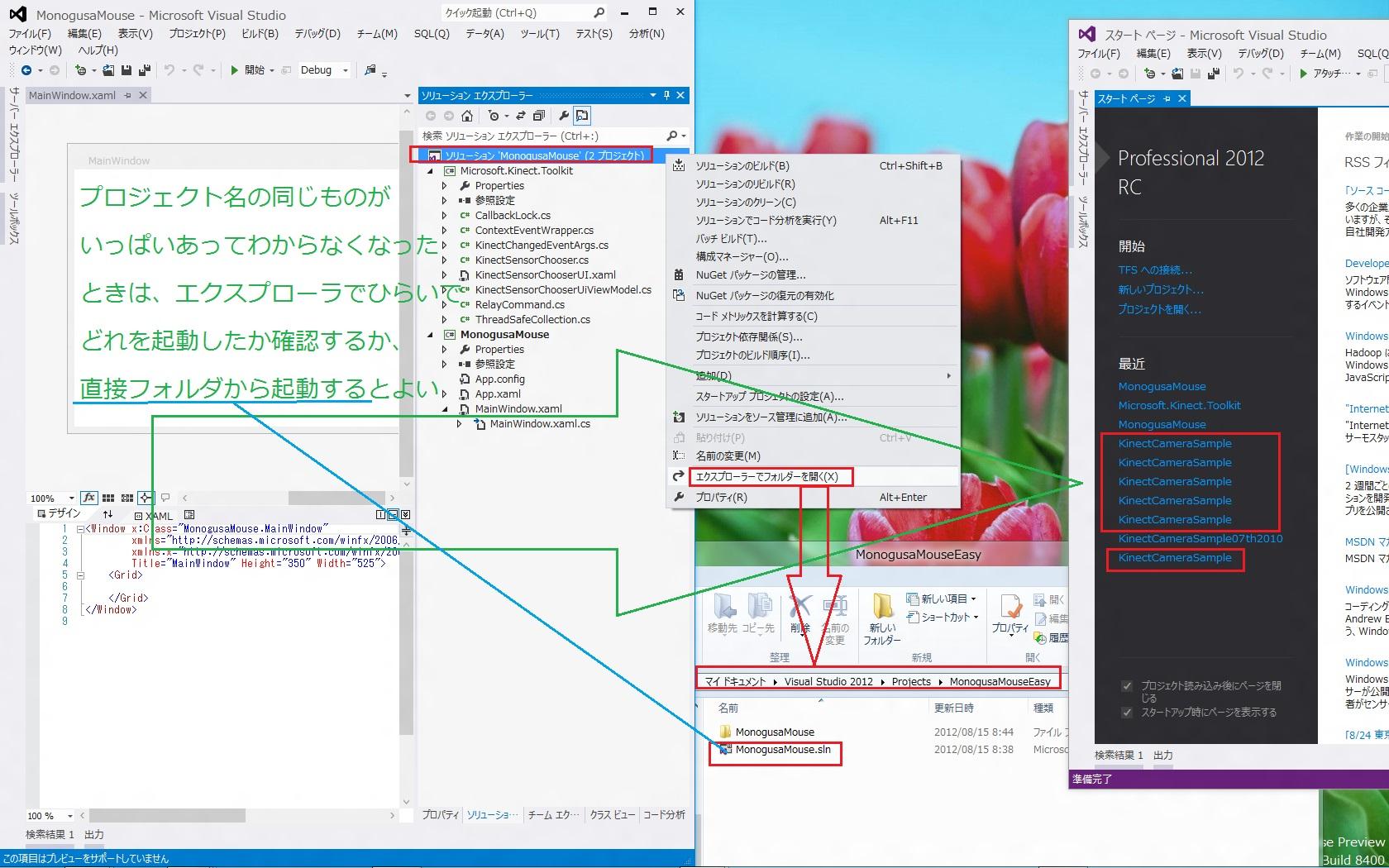Click the navigate back arrow in MonogusaMouse toolbar
1389x868 pixels.
tap(26, 70)
